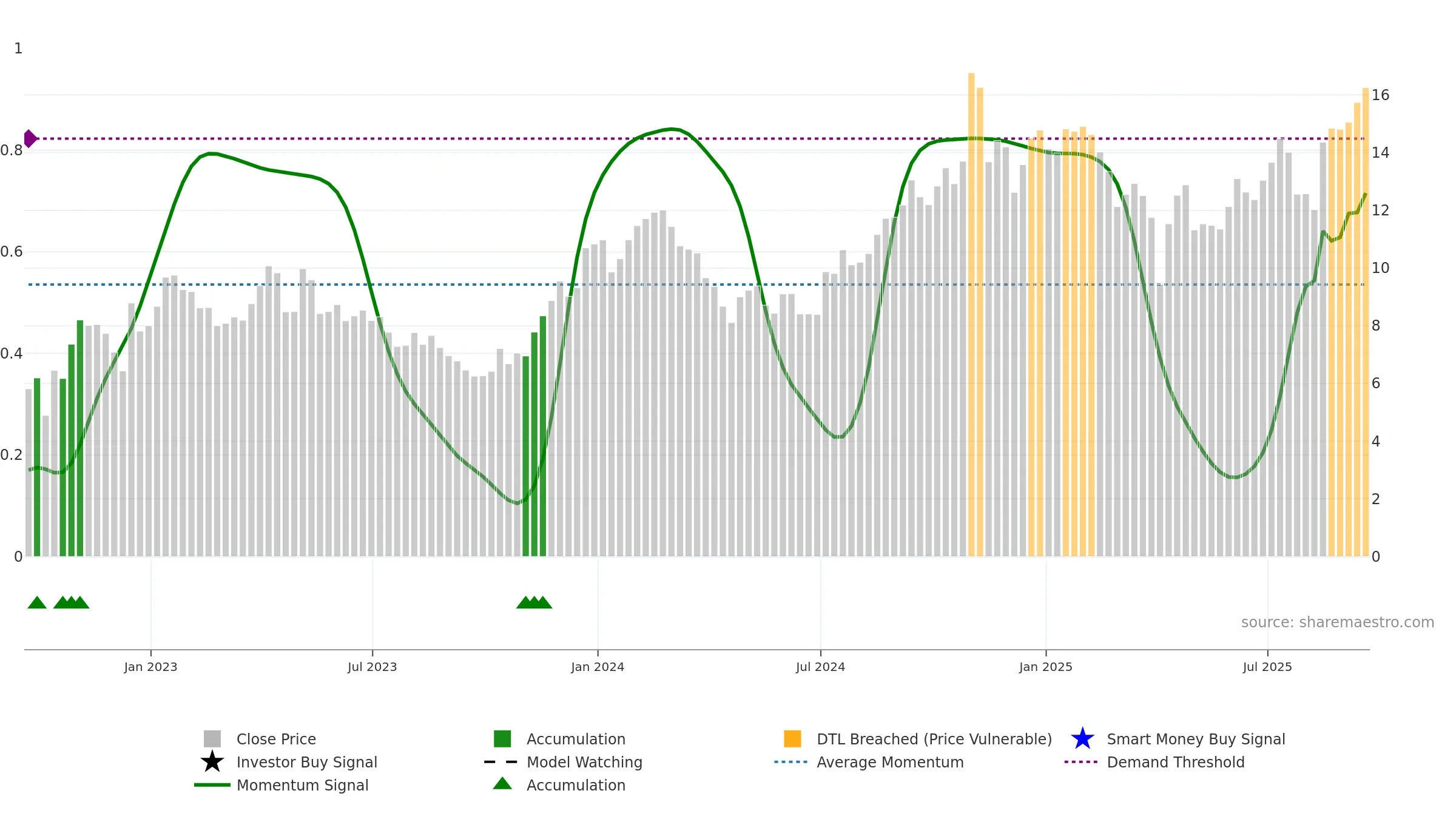
Task: Toggle the Demand Threshold legend entry
Action: coord(1154,761)
